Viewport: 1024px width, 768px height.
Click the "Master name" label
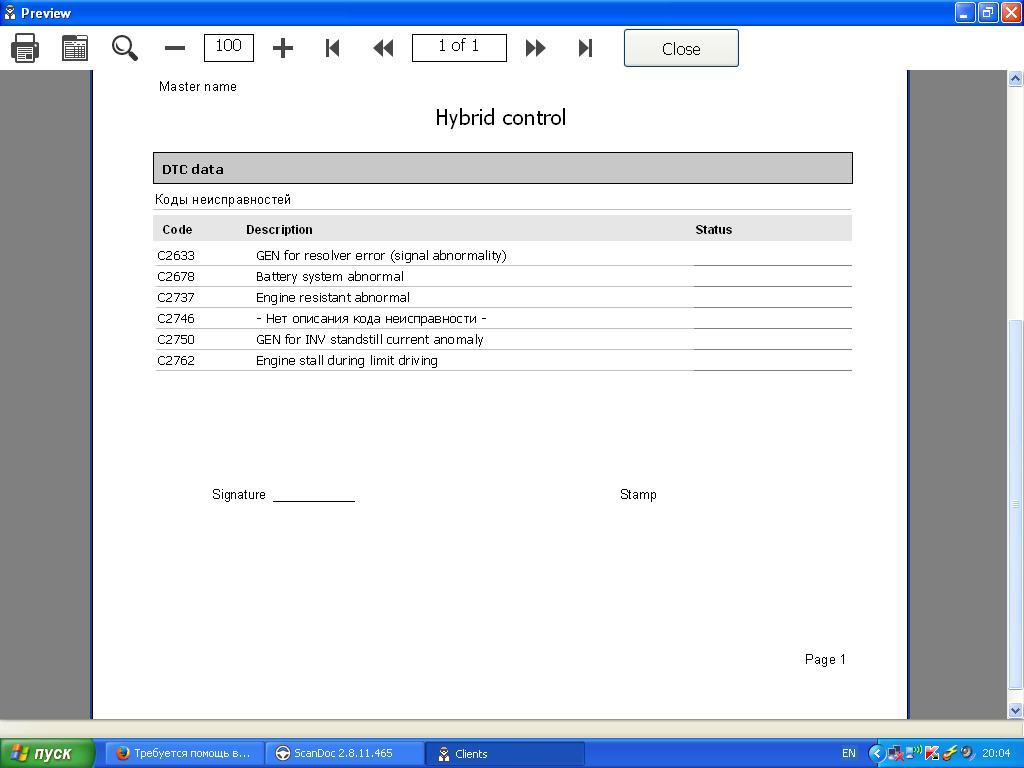click(x=198, y=86)
